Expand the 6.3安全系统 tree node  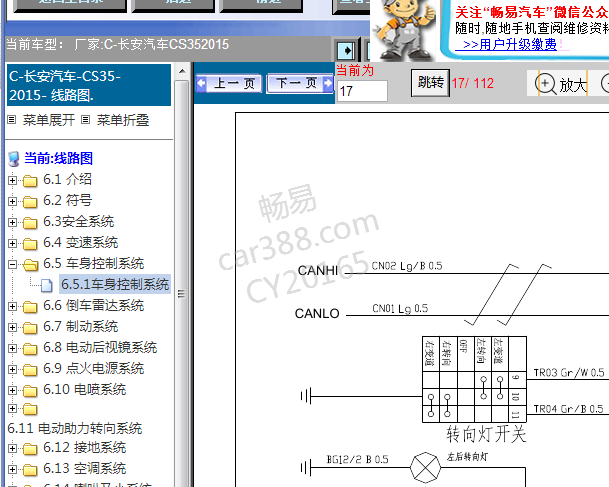pyautogui.click(x=12, y=223)
